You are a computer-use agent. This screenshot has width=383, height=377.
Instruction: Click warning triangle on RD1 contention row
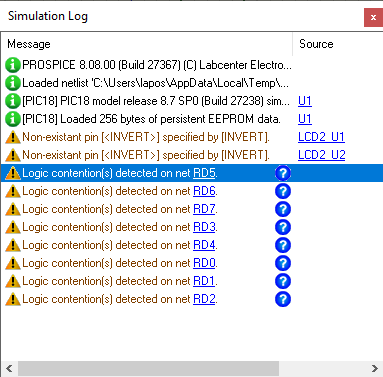tap(13, 281)
